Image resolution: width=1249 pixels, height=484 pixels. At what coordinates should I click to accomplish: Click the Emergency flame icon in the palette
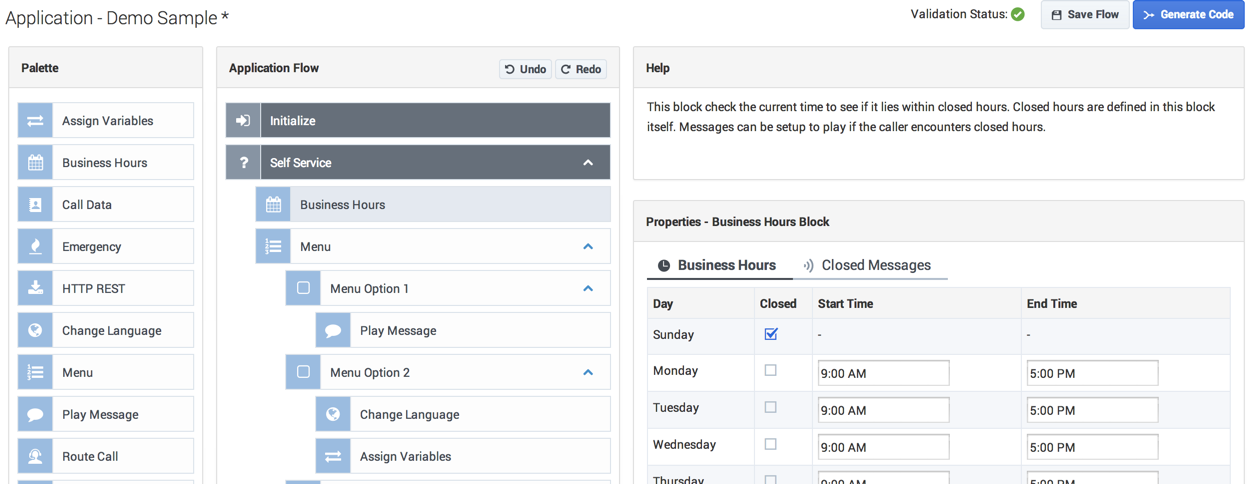(x=35, y=247)
